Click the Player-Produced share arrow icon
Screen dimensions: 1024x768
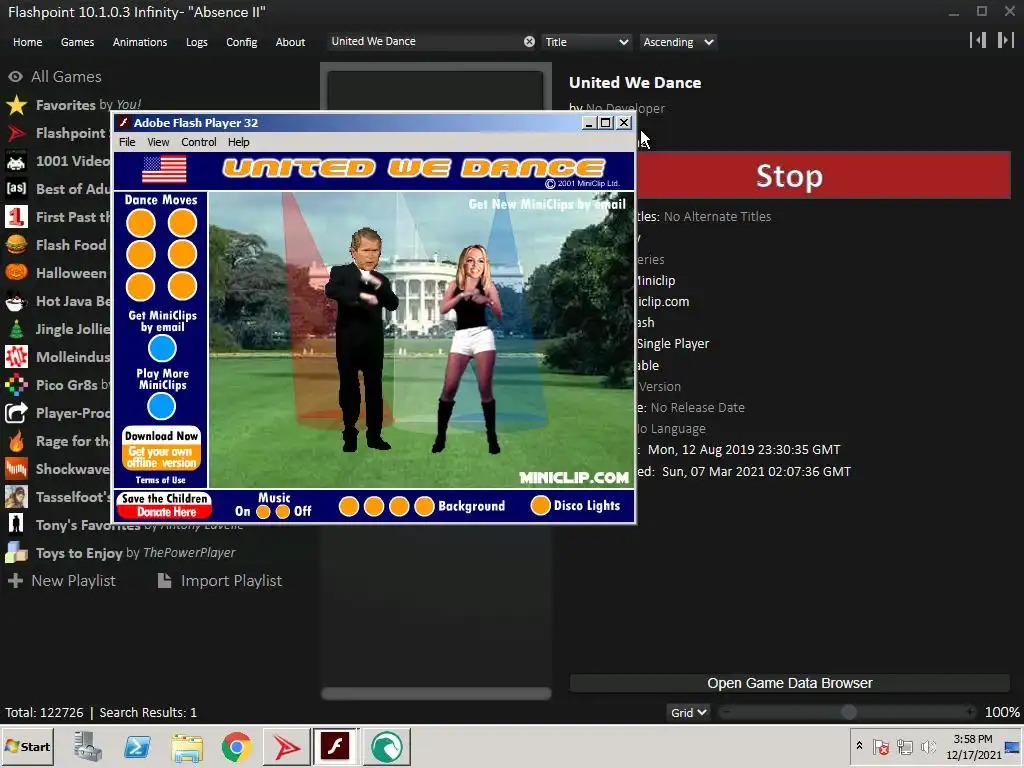click(16, 413)
